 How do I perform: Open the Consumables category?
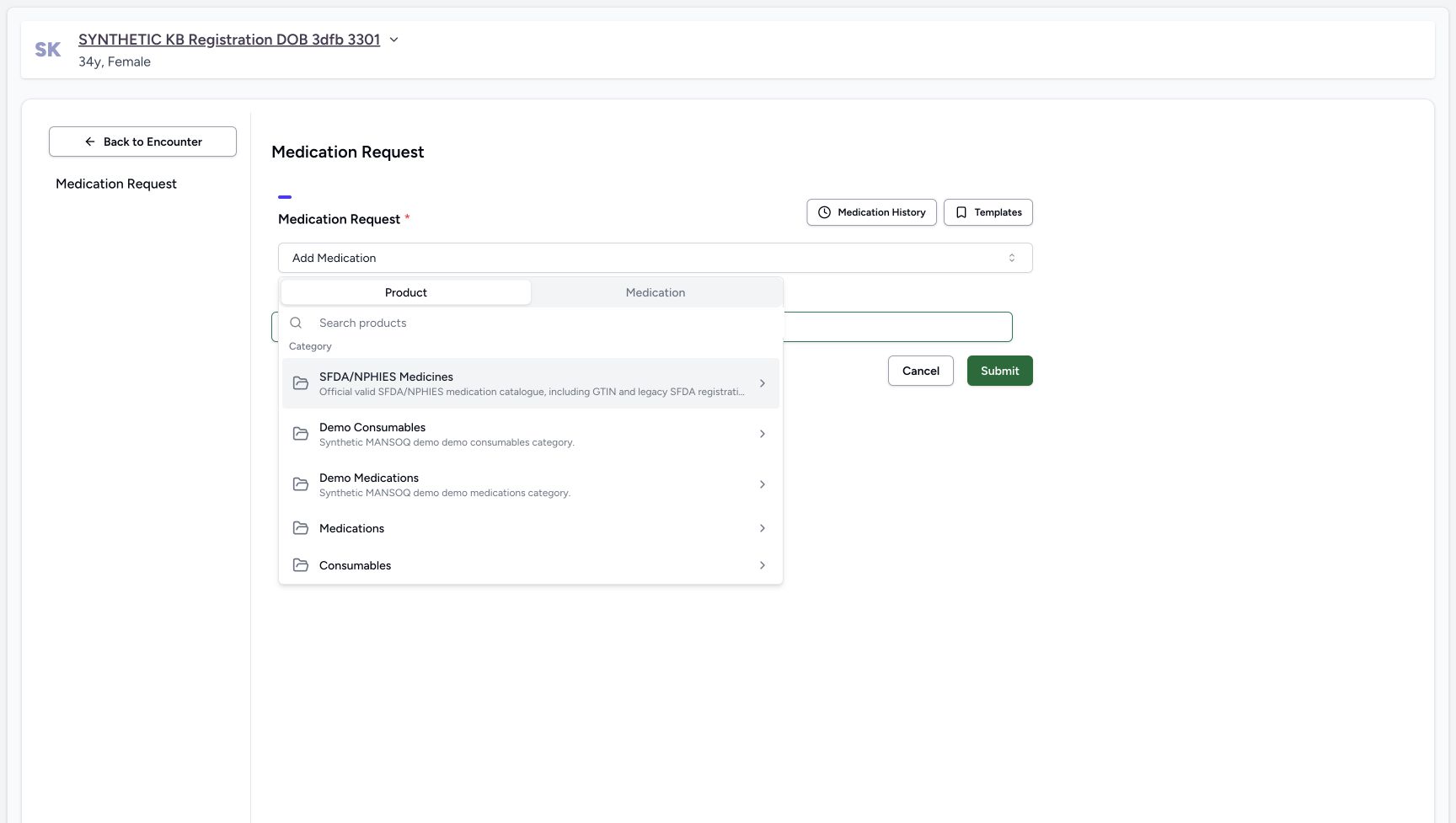[x=531, y=565]
